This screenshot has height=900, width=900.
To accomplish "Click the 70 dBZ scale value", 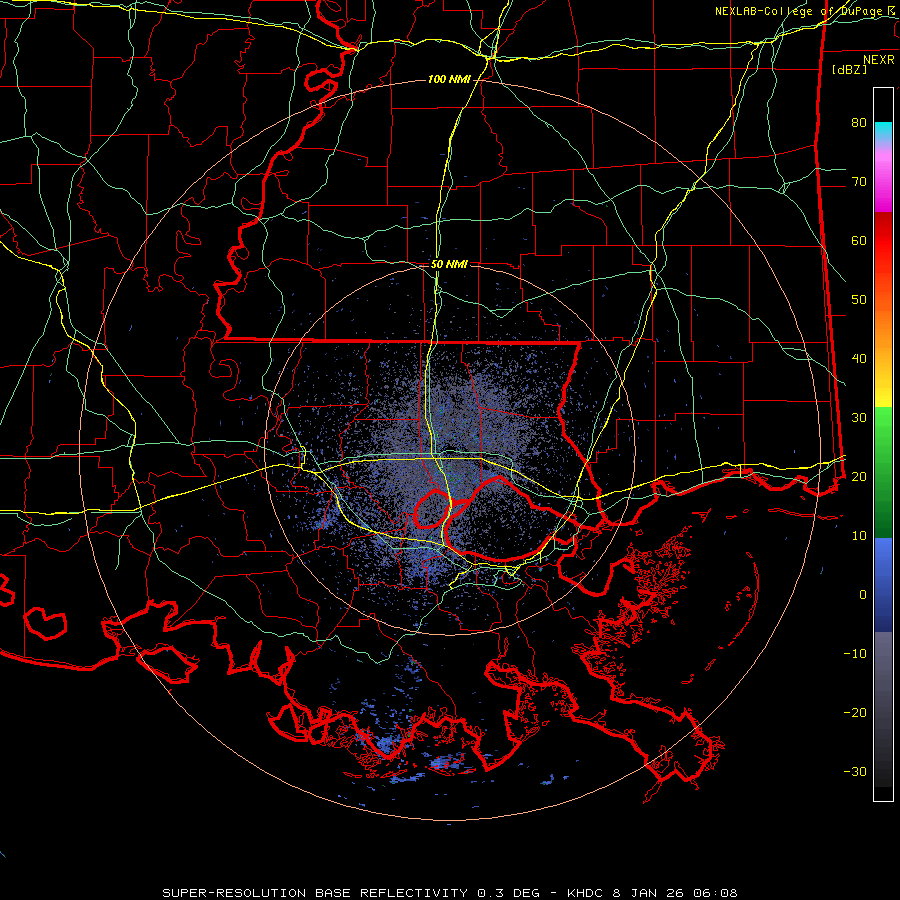I will click(x=859, y=181).
